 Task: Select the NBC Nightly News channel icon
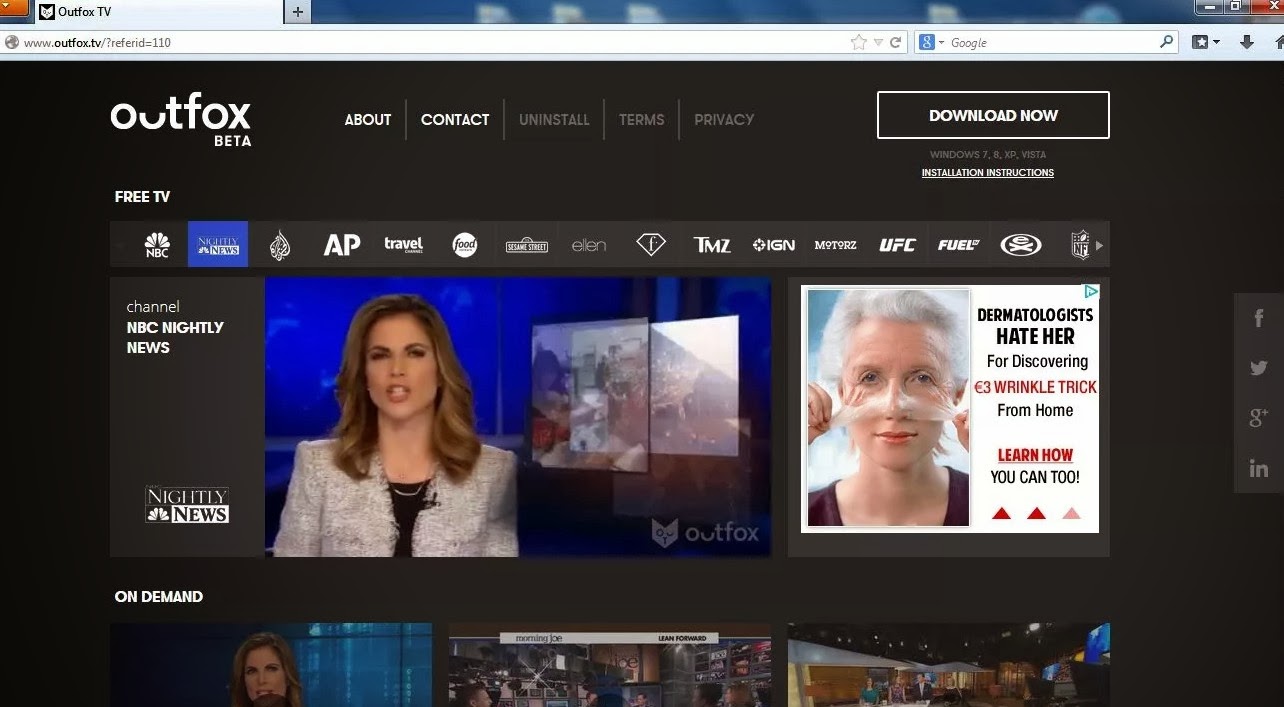[x=218, y=244]
